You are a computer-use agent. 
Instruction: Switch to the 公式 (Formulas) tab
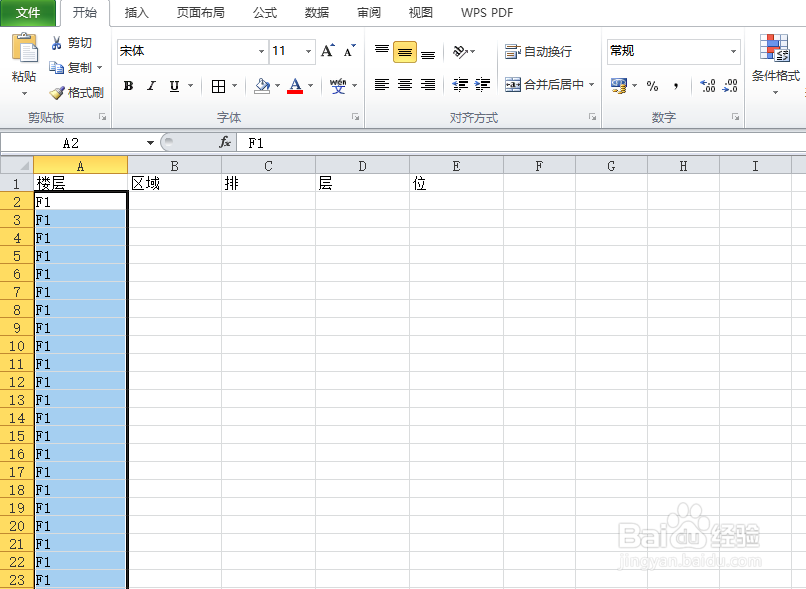click(x=265, y=13)
